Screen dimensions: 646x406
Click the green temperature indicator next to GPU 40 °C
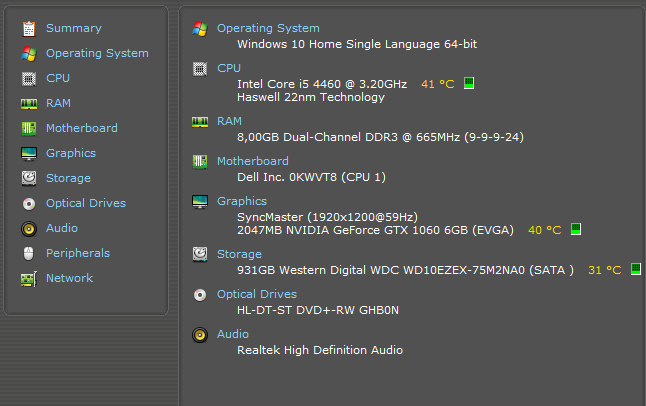(576, 229)
